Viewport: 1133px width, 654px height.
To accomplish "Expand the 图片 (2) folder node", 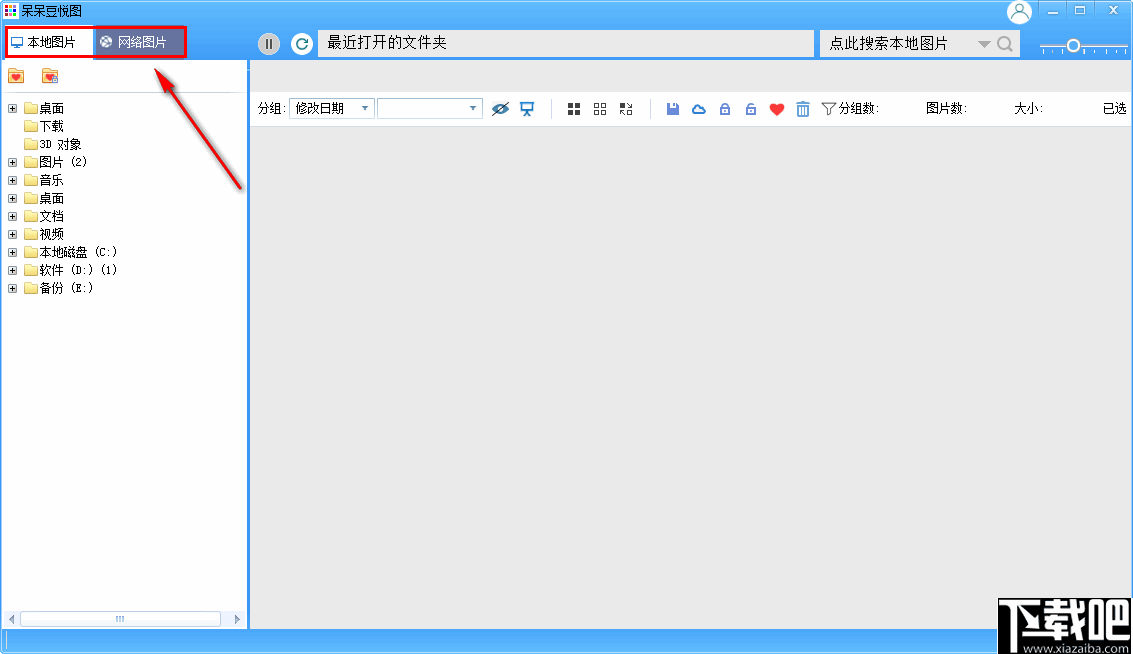I will click(11, 161).
